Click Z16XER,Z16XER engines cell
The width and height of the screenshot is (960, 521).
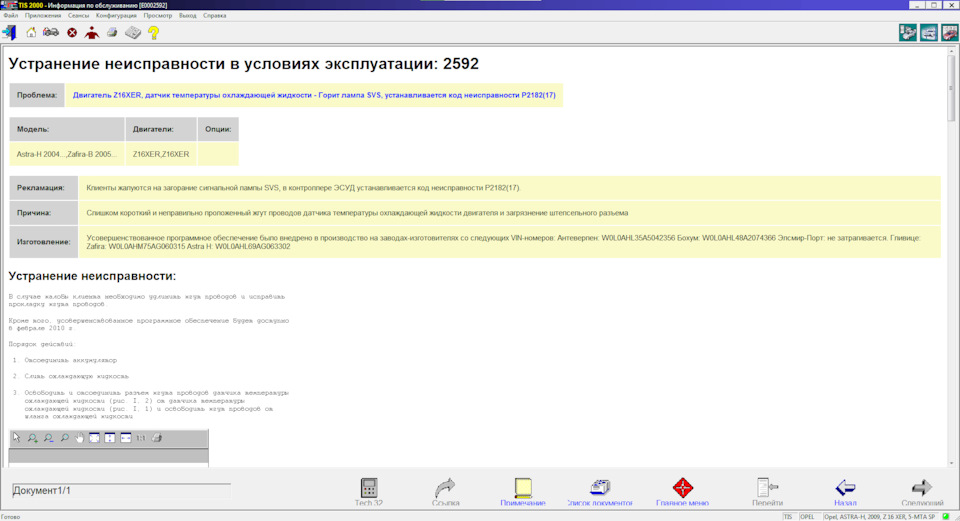(161, 154)
